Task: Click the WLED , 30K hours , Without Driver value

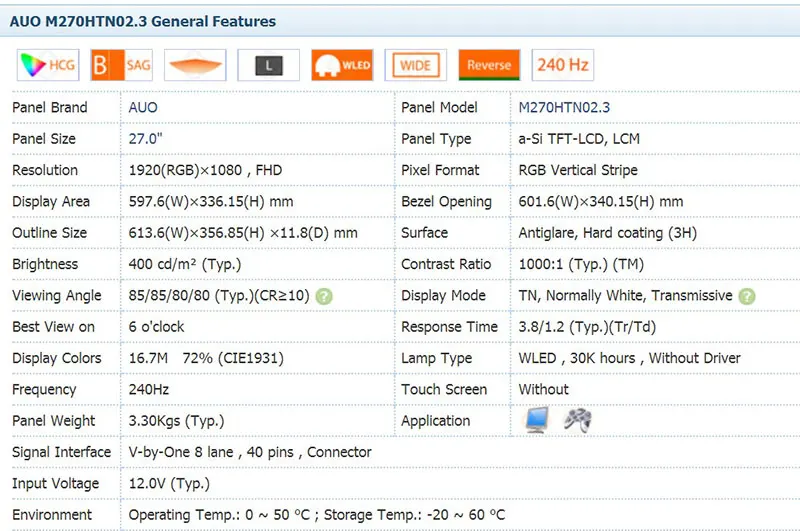Action: tap(630, 359)
